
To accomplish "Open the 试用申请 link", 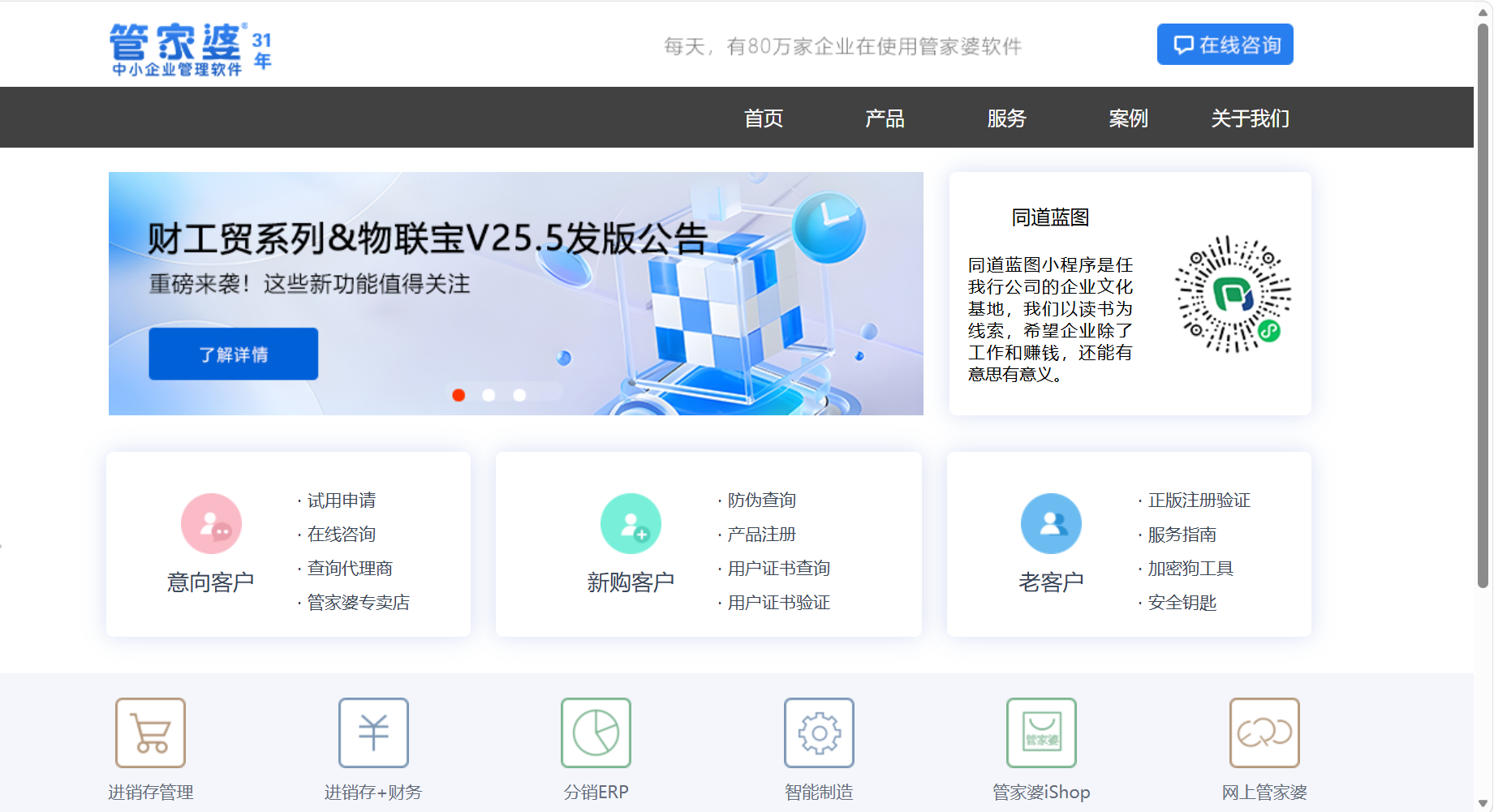I will pos(342,501).
